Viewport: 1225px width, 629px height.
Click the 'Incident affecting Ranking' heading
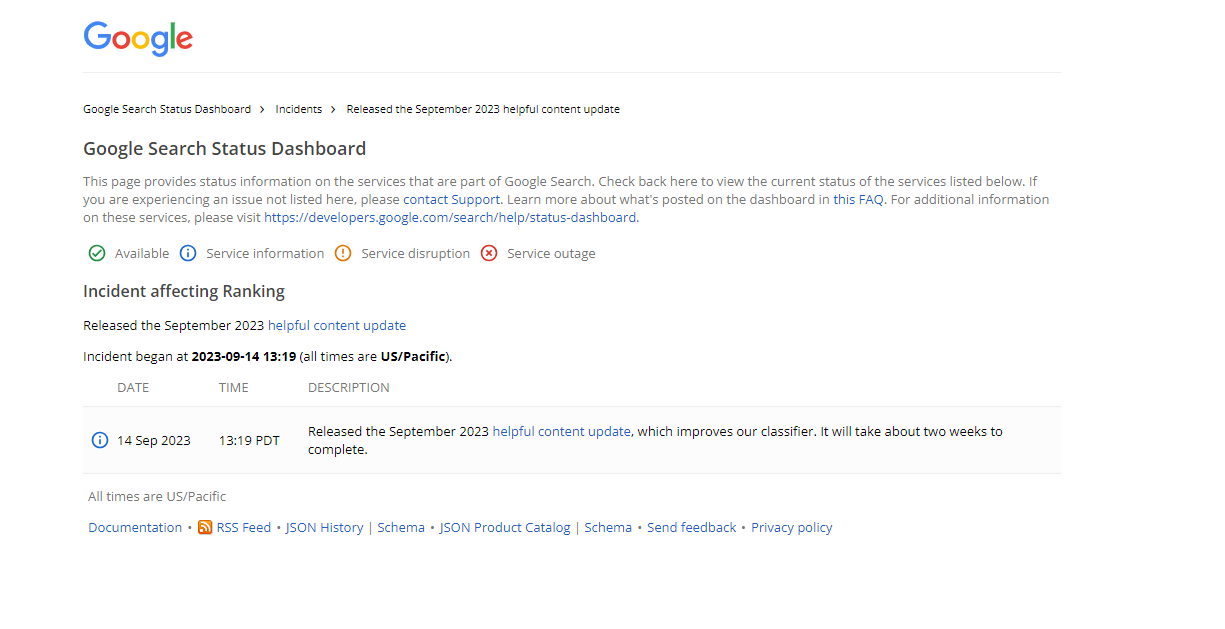pyautogui.click(x=184, y=291)
